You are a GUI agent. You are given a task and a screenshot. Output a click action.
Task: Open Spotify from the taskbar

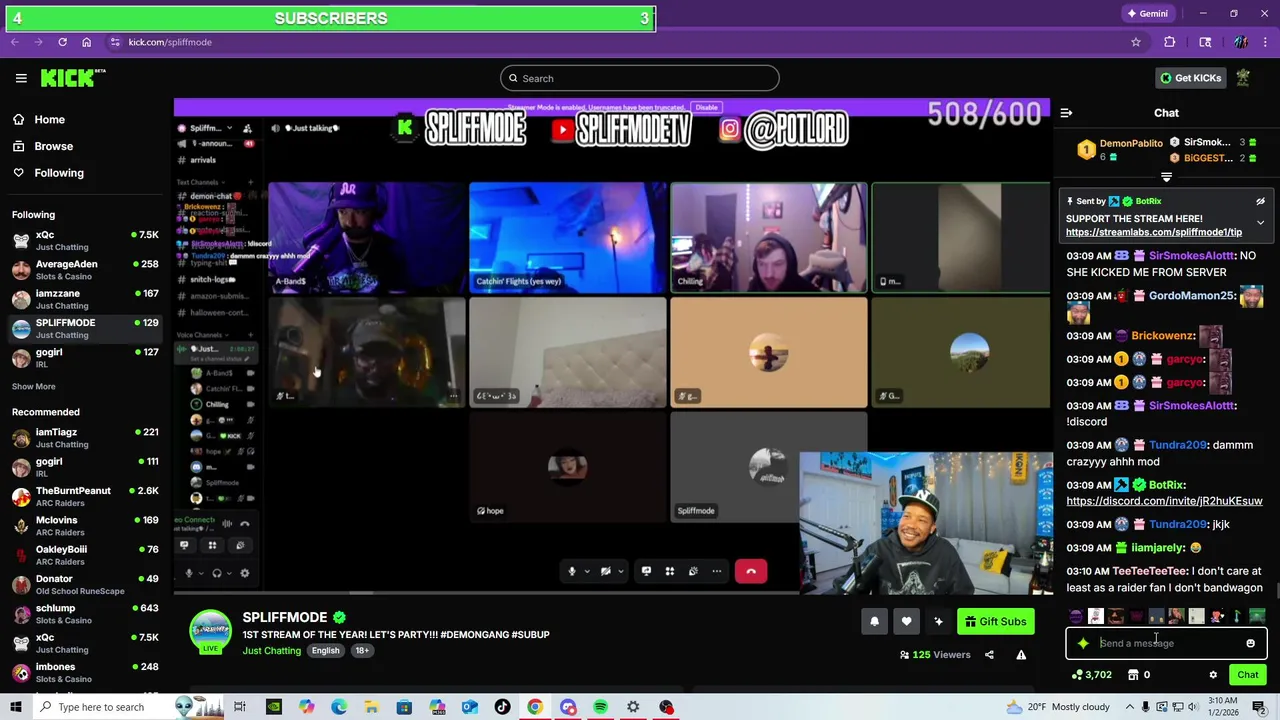pyautogui.click(x=600, y=707)
